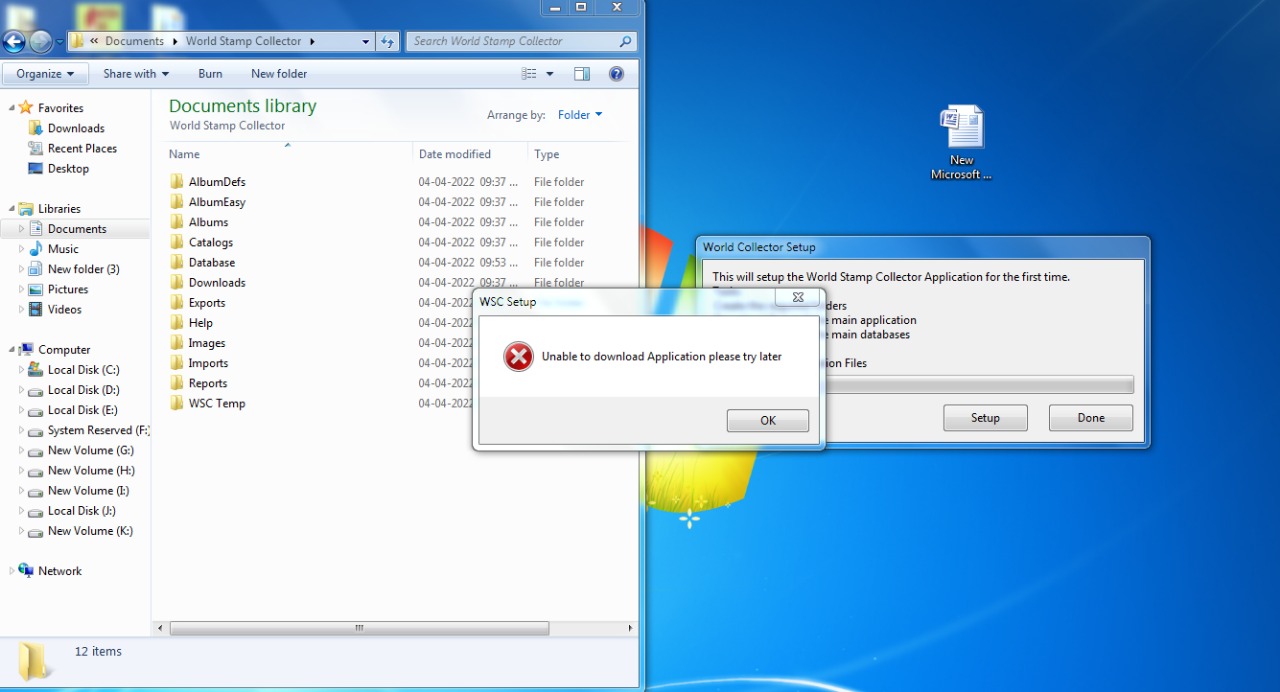This screenshot has width=1280, height=692.
Task: Open Network in the navigation pane
Action: 60,571
